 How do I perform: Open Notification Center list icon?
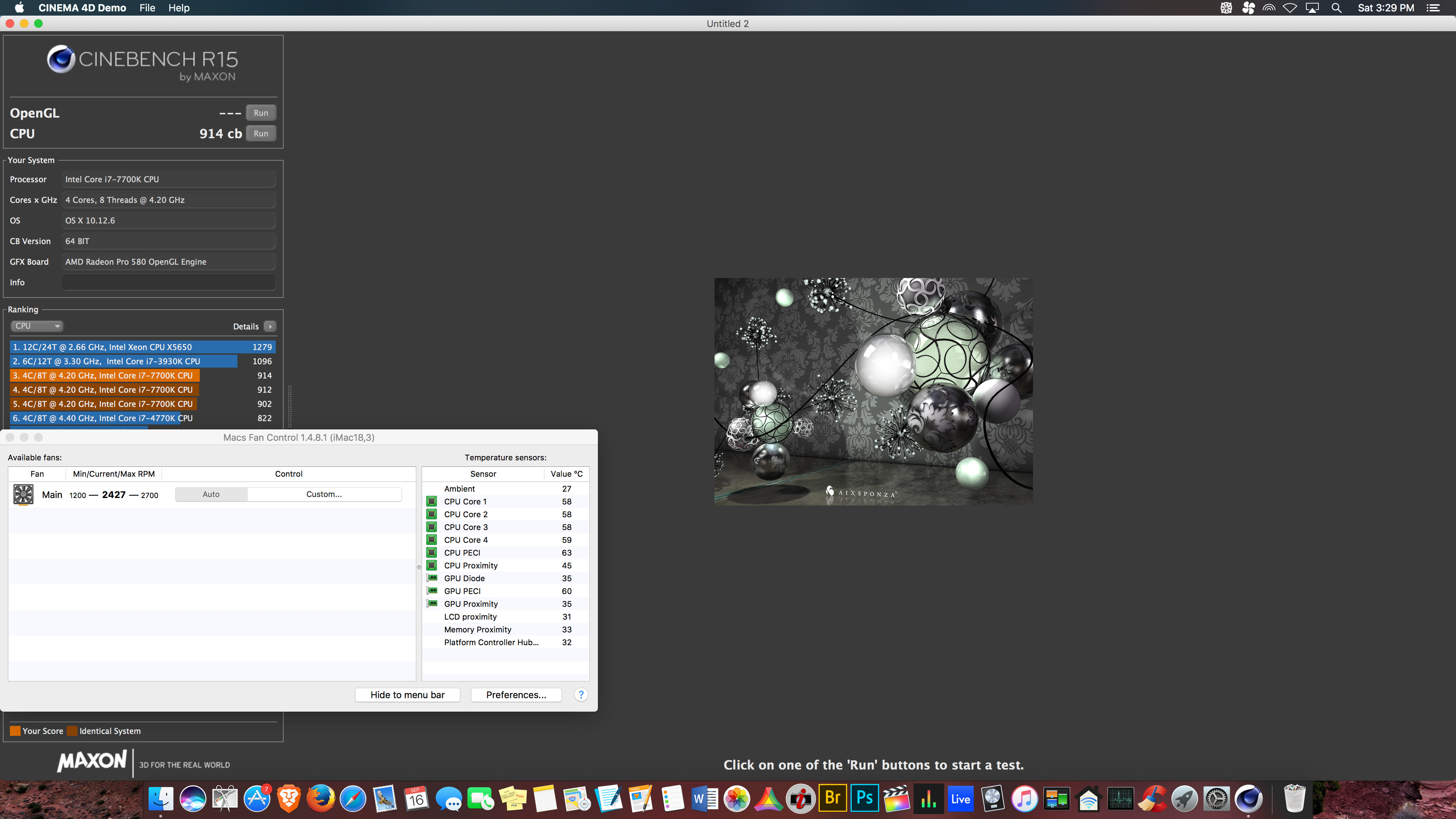point(1433,8)
